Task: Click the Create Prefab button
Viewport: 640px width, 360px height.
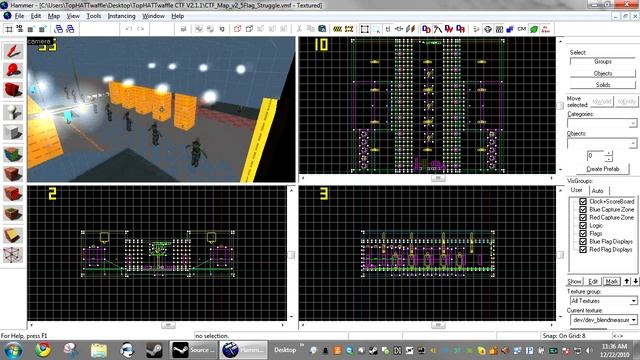Action: [x=602, y=169]
